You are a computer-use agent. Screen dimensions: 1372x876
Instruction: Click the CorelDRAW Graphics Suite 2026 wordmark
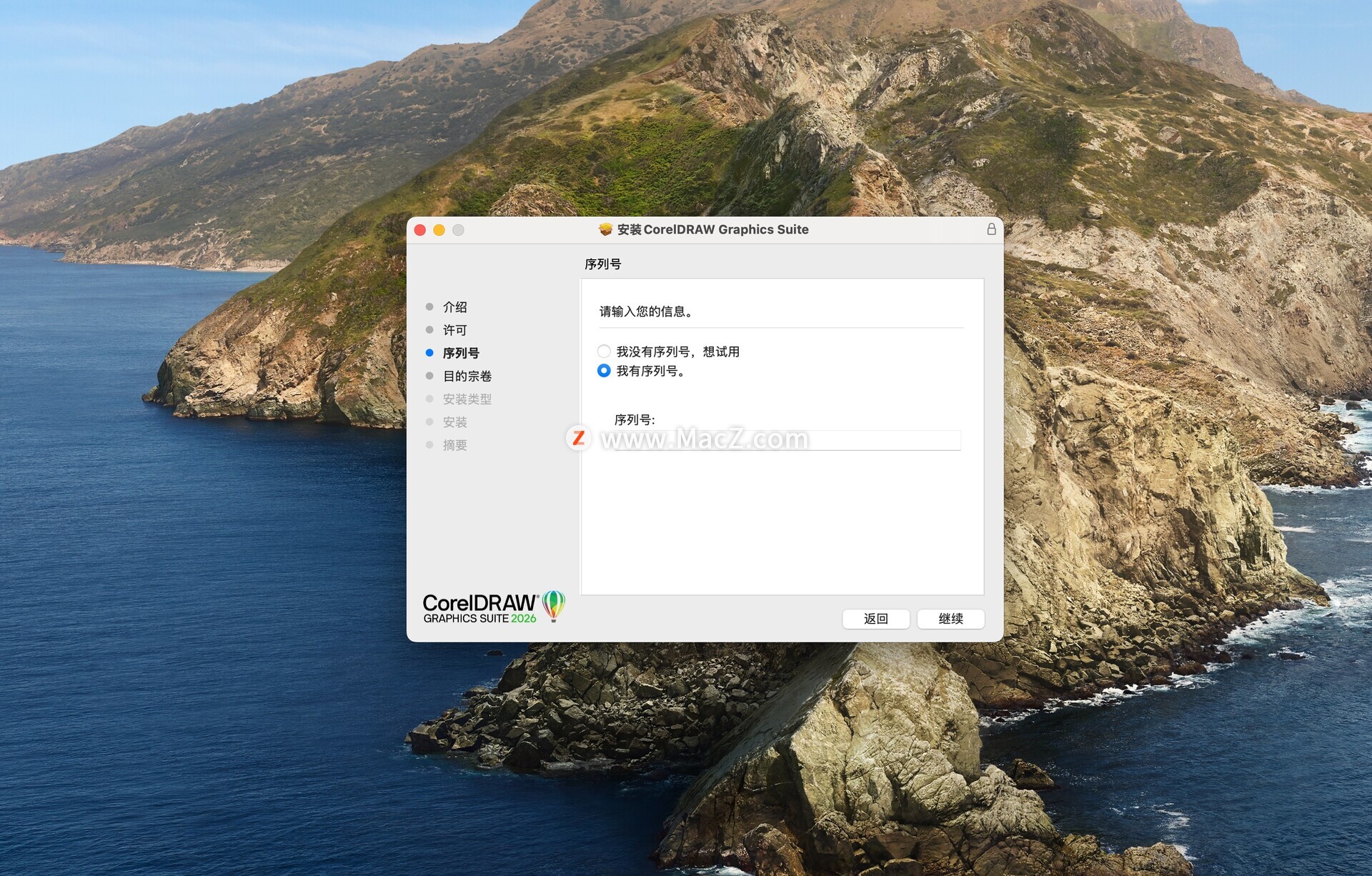tap(479, 609)
